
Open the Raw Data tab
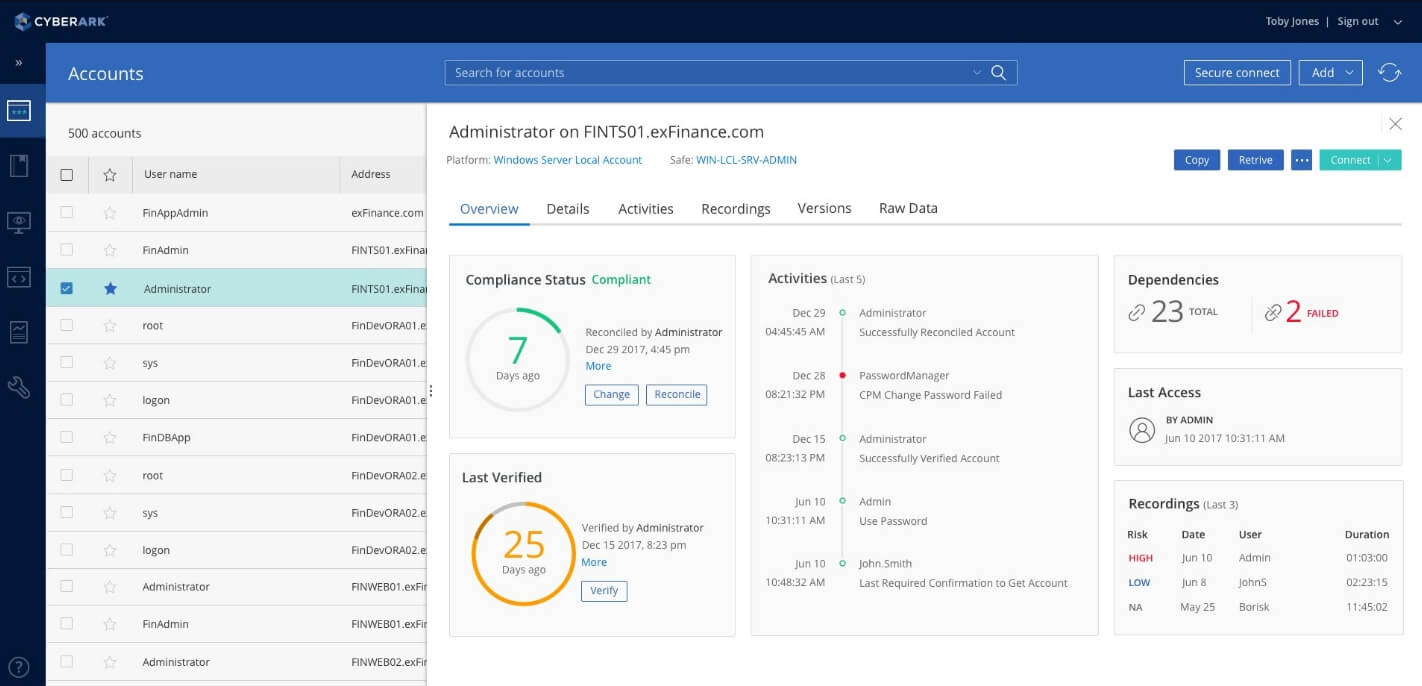908,208
